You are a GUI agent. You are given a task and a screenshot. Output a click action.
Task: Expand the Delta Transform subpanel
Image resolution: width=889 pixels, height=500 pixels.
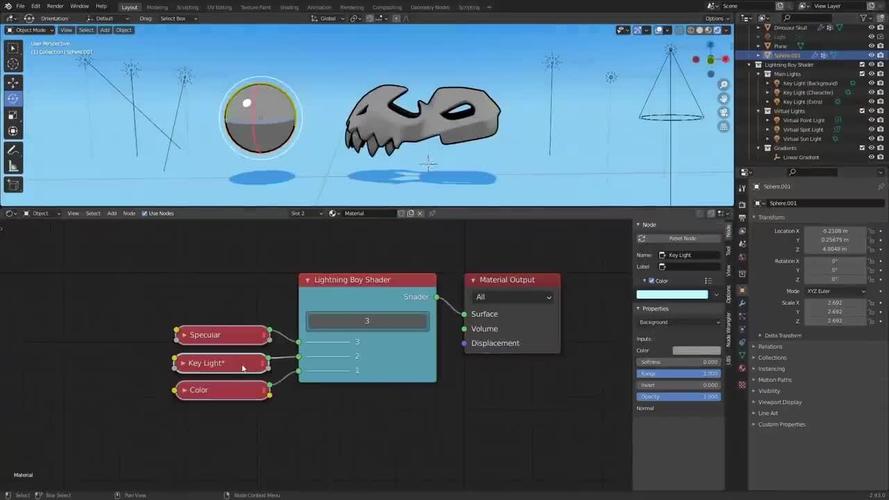click(782, 336)
